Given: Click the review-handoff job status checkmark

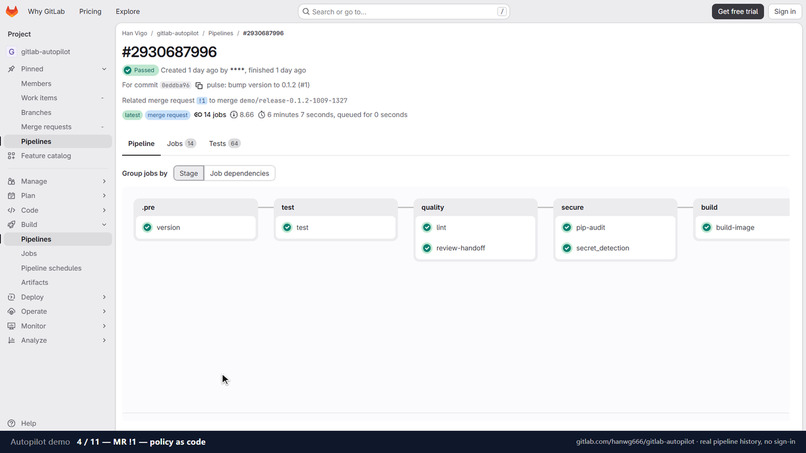Looking at the screenshot, I should 427,248.
